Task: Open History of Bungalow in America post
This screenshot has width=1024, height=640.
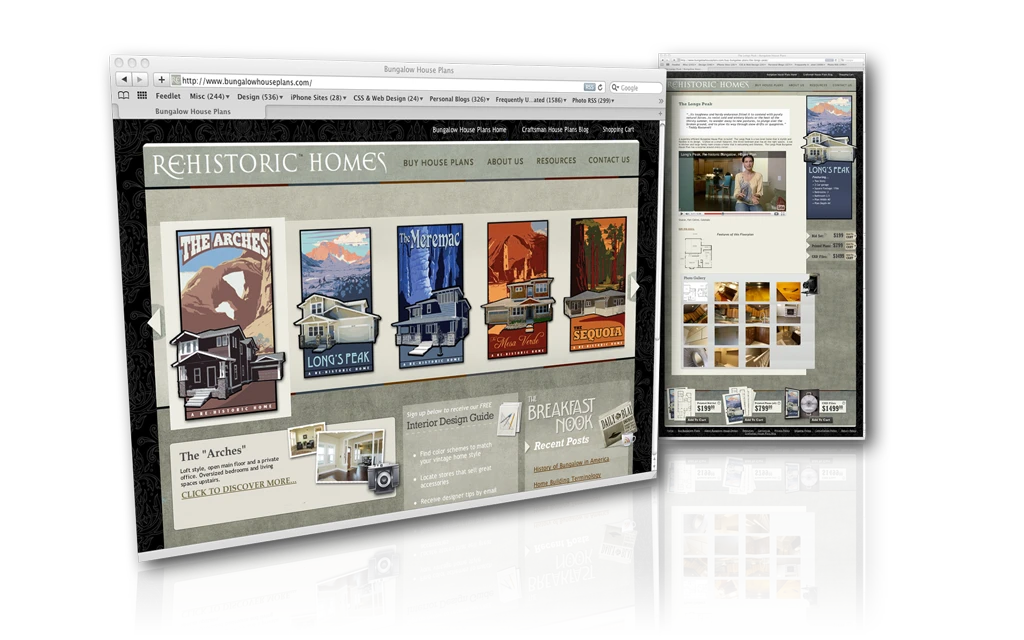Action: click(x=571, y=464)
